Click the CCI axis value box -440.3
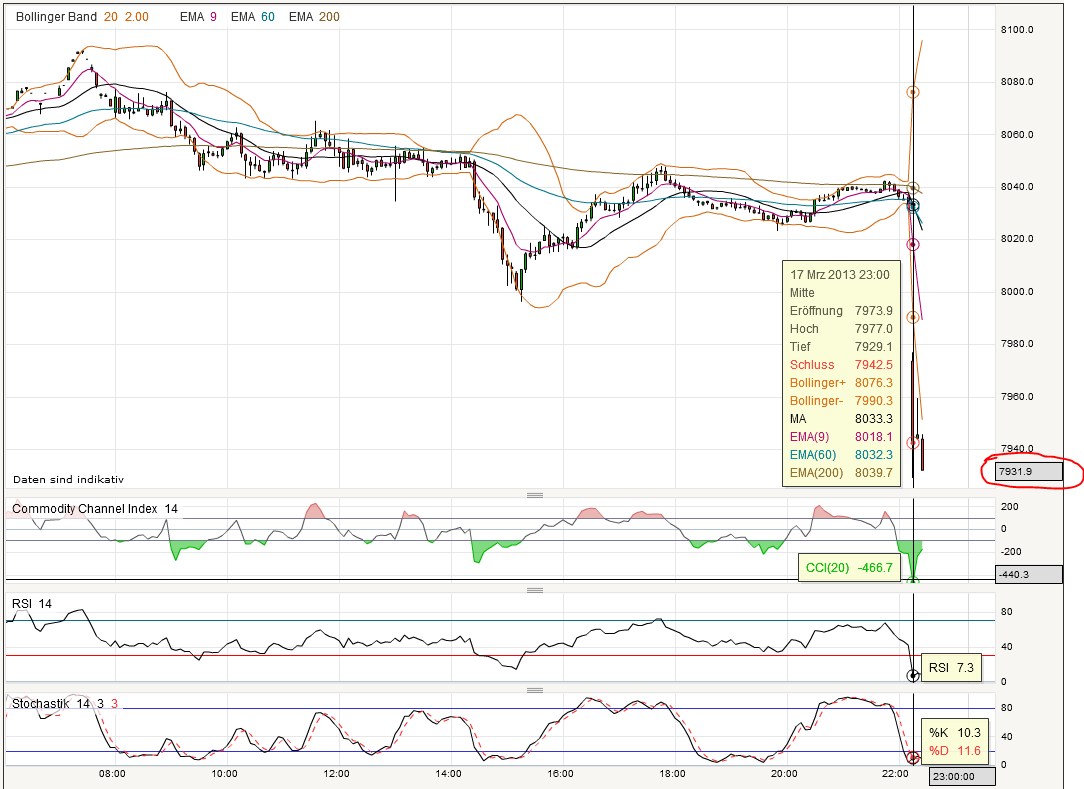 point(1029,574)
